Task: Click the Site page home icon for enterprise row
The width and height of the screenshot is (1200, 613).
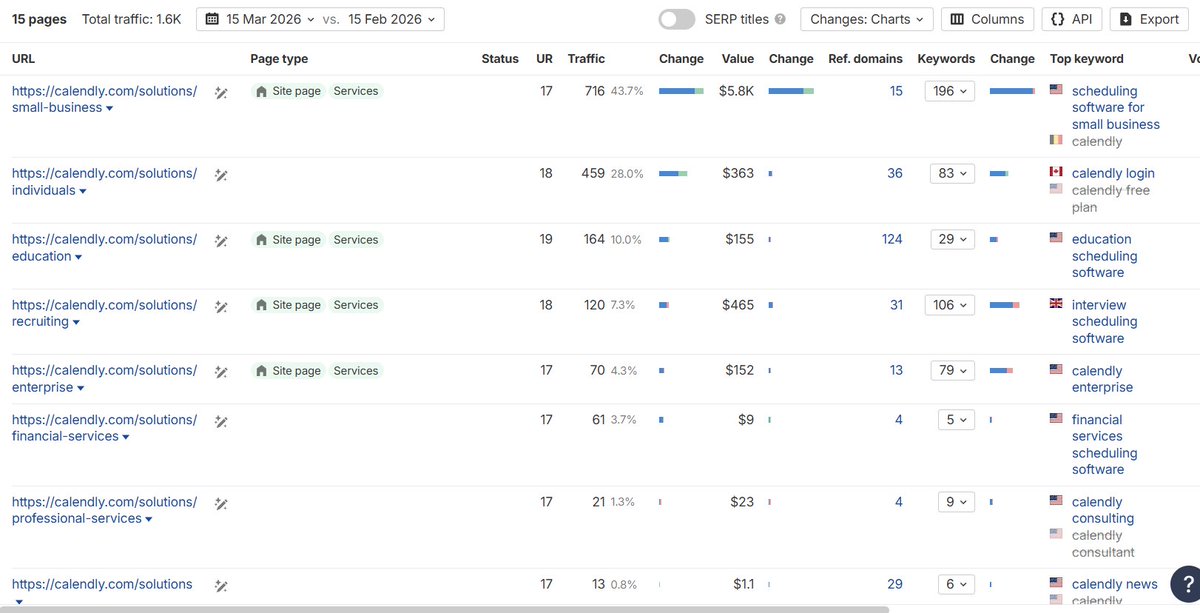Action: [x=262, y=371]
